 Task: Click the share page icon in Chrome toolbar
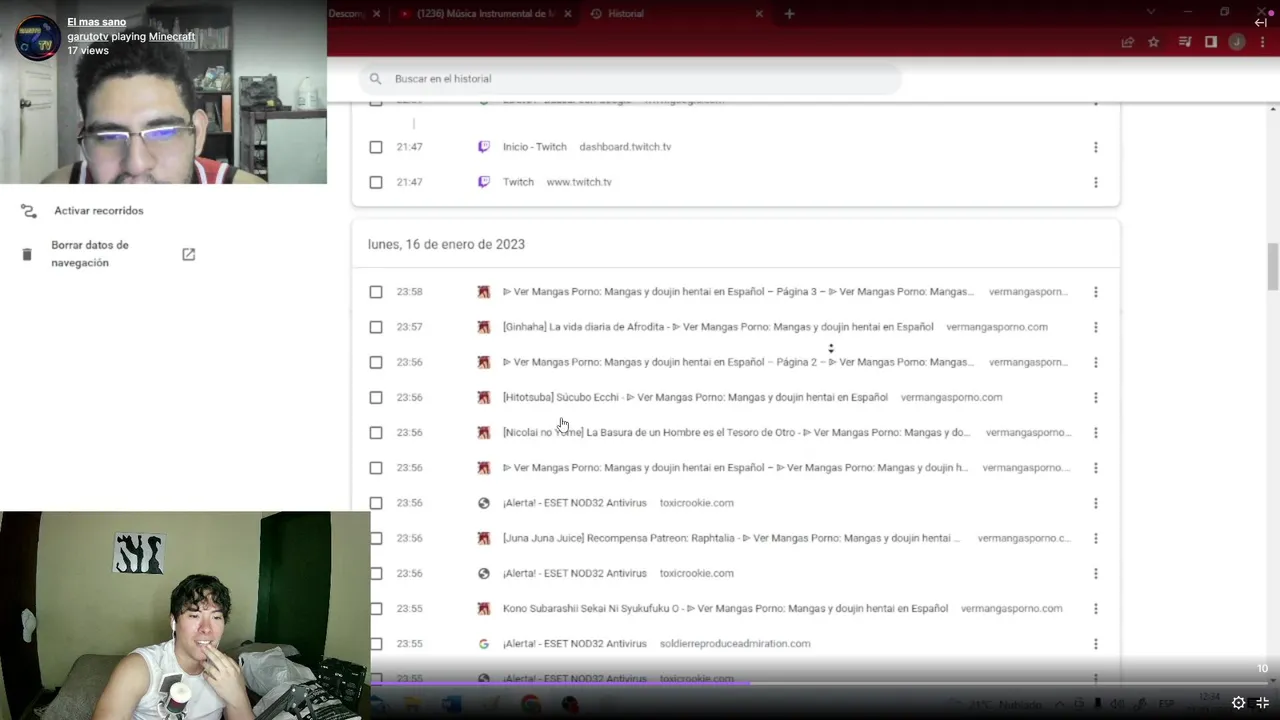coord(1128,42)
